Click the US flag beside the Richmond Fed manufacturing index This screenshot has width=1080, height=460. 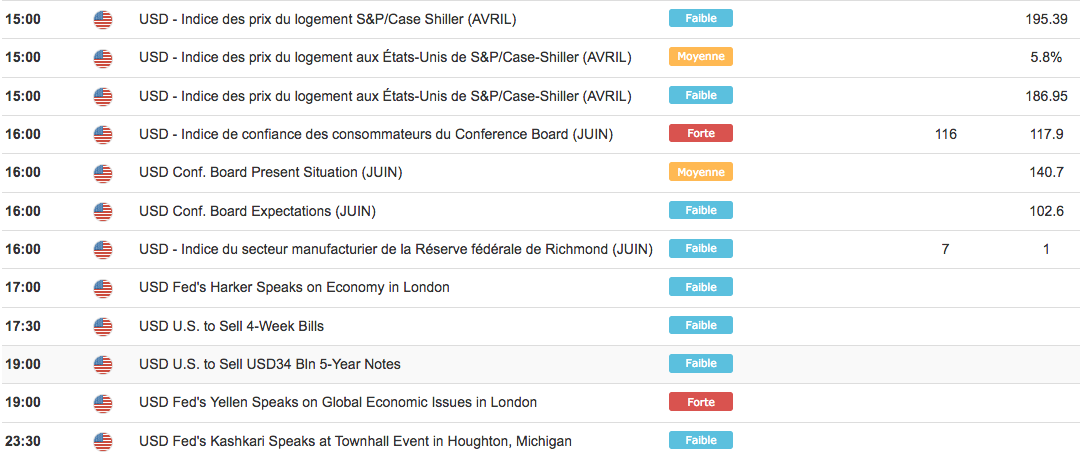click(103, 249)
